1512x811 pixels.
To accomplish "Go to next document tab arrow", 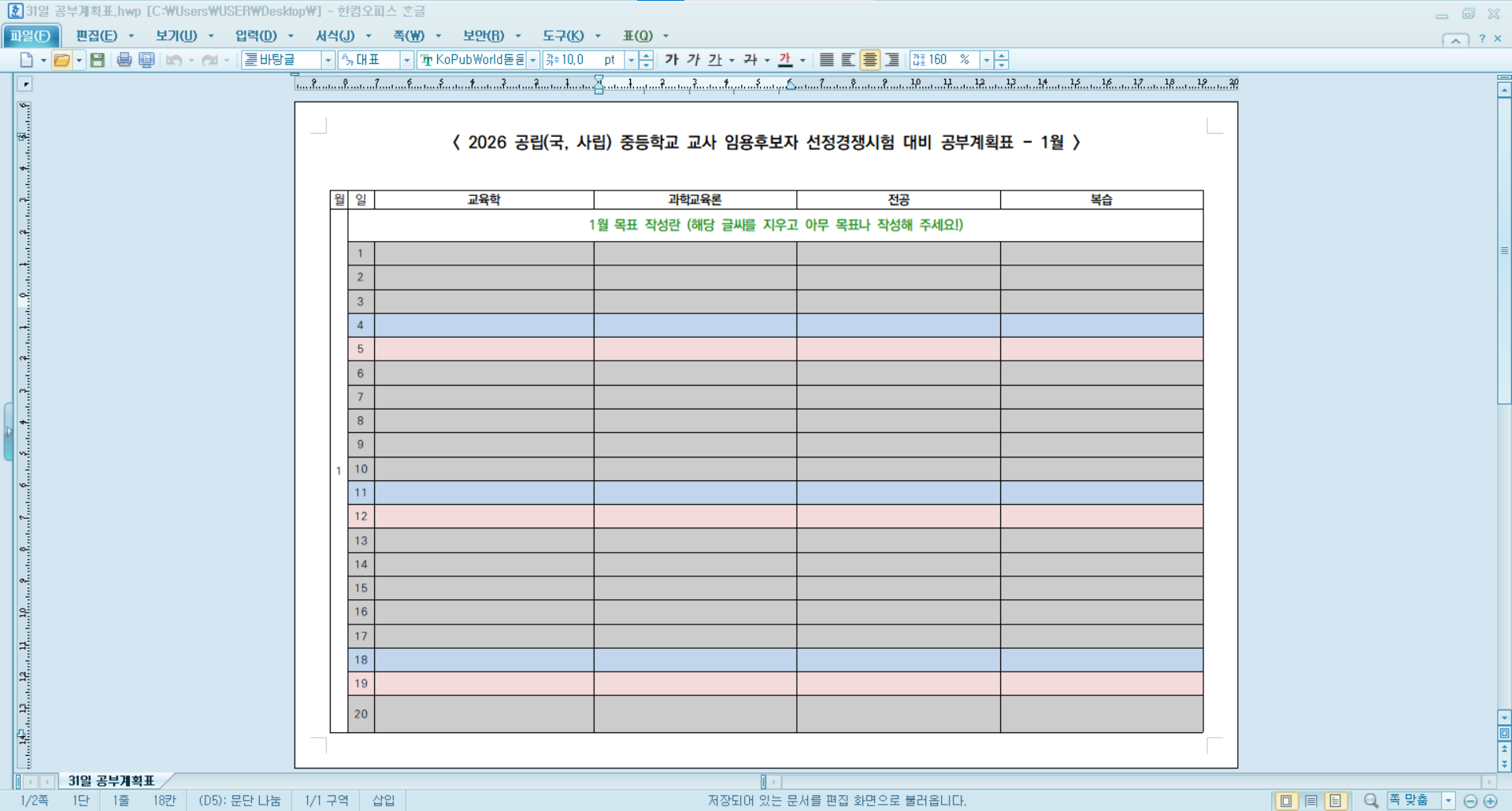I will click(47, 782).
